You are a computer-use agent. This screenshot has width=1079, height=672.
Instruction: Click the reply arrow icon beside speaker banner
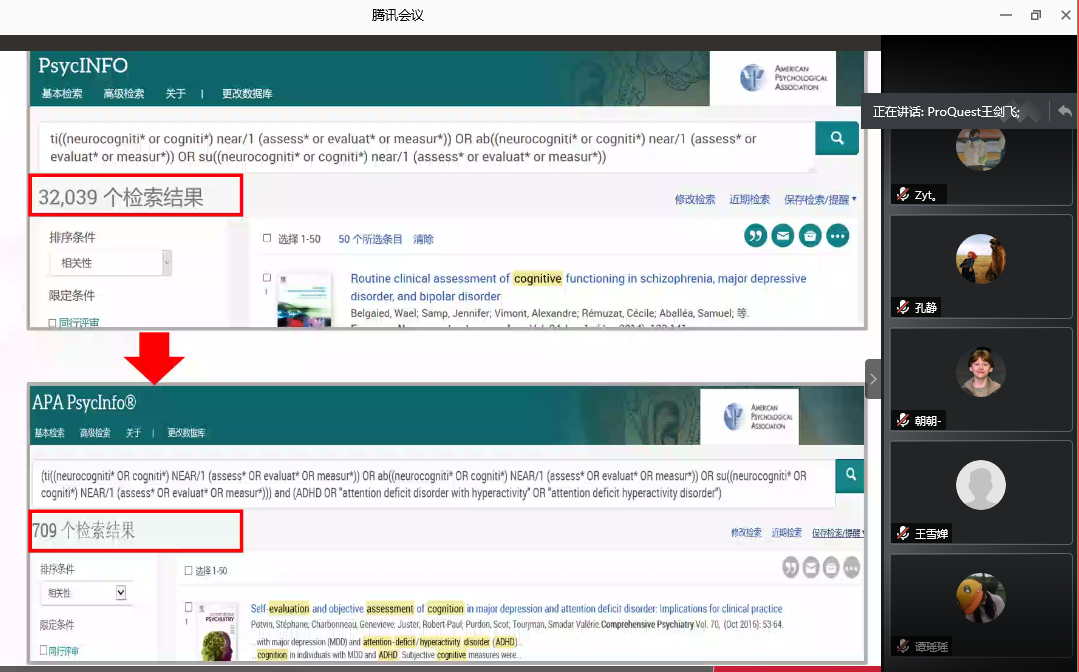pos(1065,111)
